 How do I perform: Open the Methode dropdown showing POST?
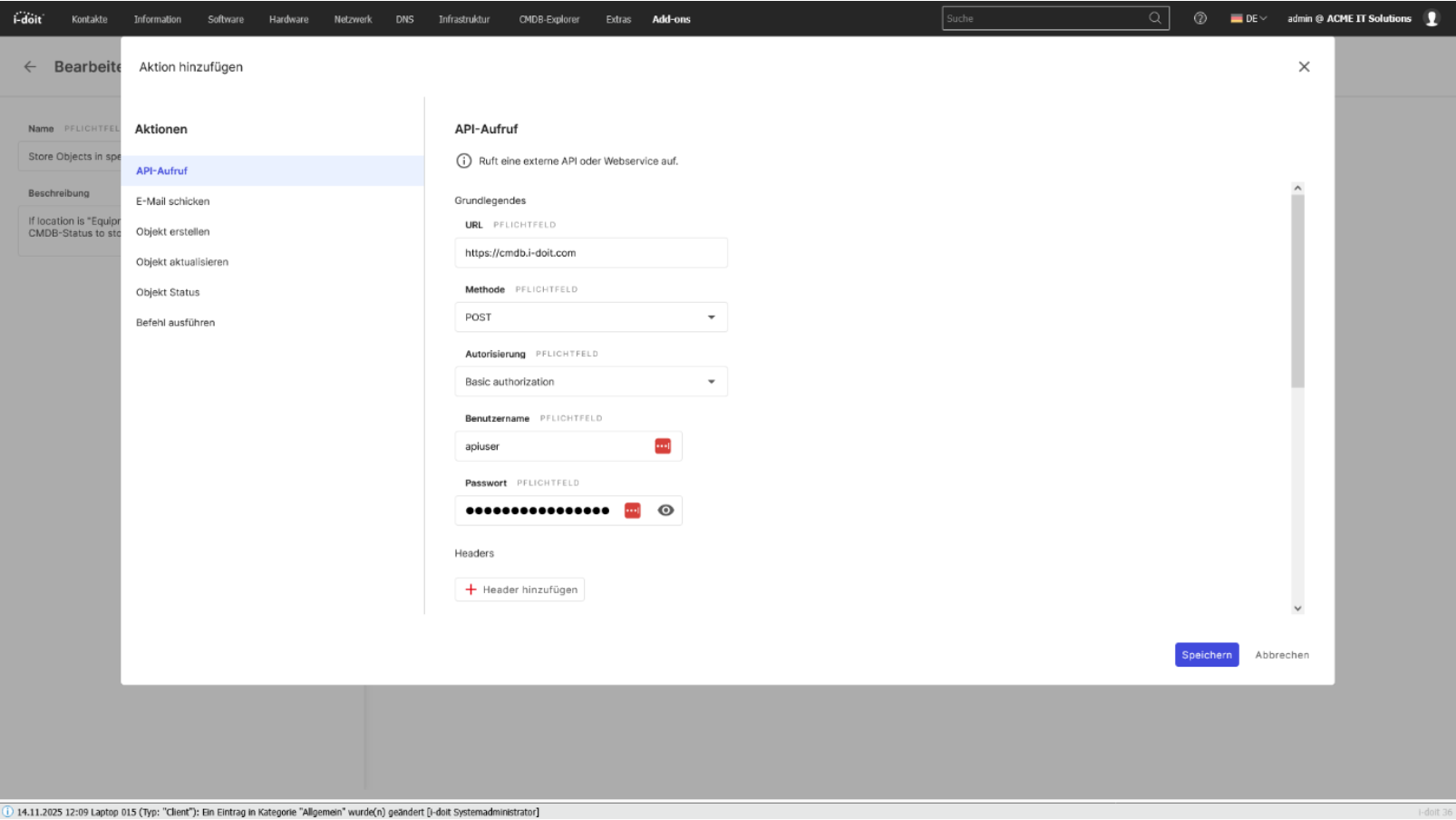click(x=590, y=317)
